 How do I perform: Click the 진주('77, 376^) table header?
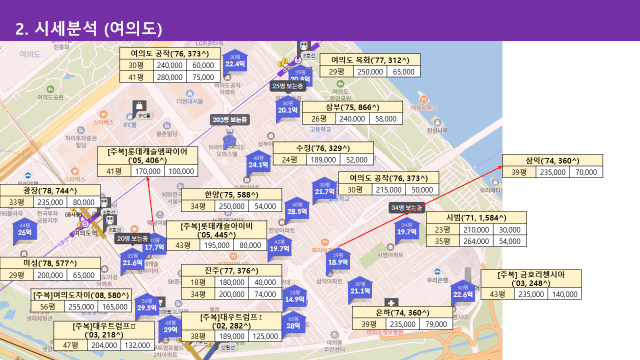click(231, 271)
